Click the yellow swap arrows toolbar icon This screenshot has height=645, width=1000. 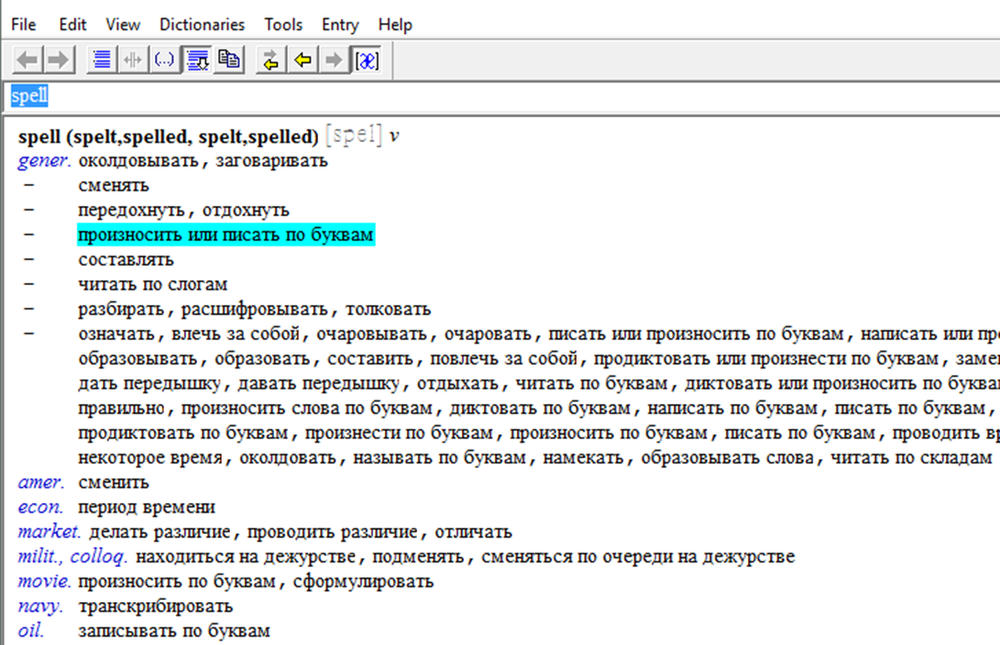click(270, 61)
